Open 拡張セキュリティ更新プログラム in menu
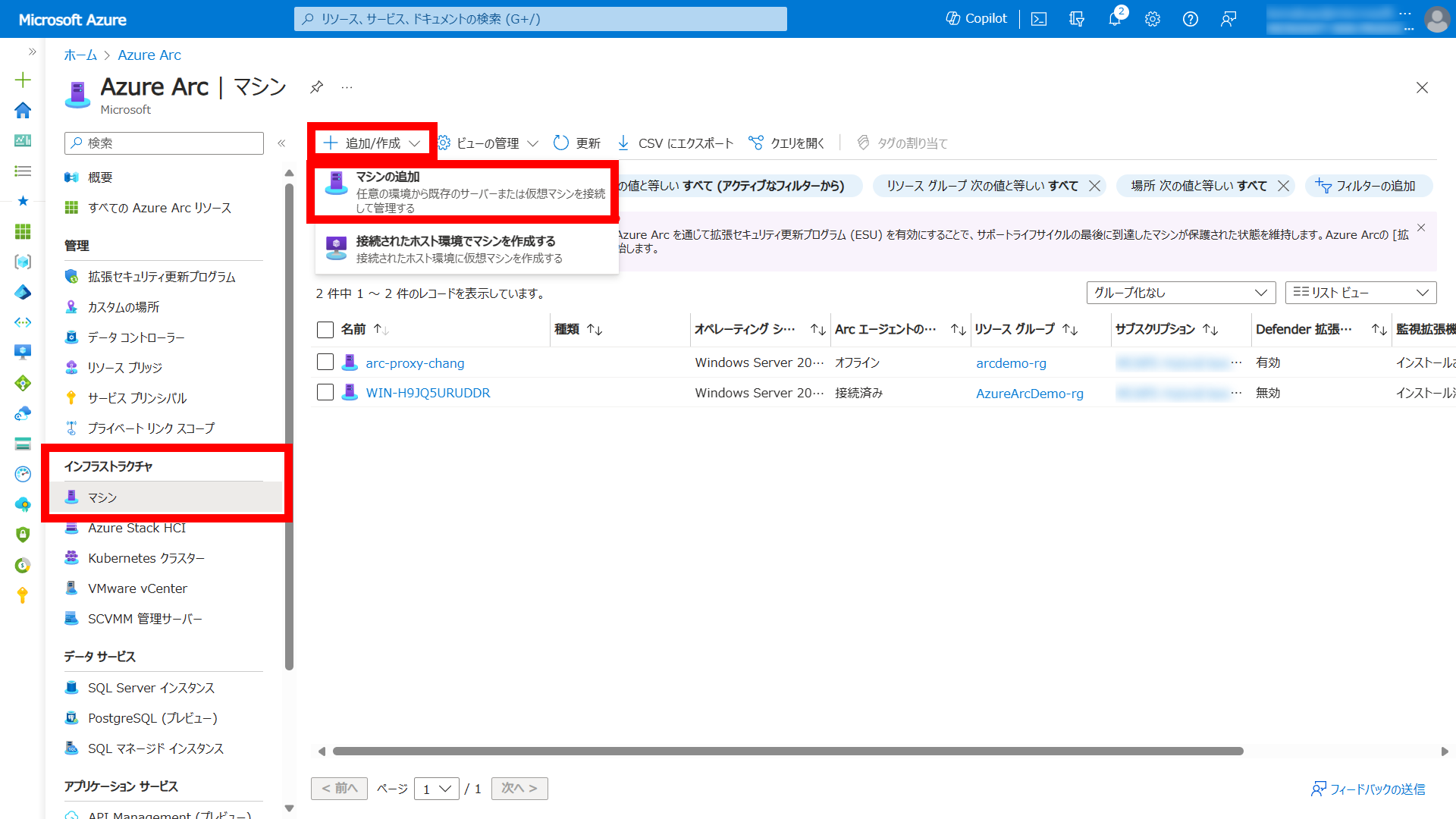The image size is (1456, 819). [163, 277]
